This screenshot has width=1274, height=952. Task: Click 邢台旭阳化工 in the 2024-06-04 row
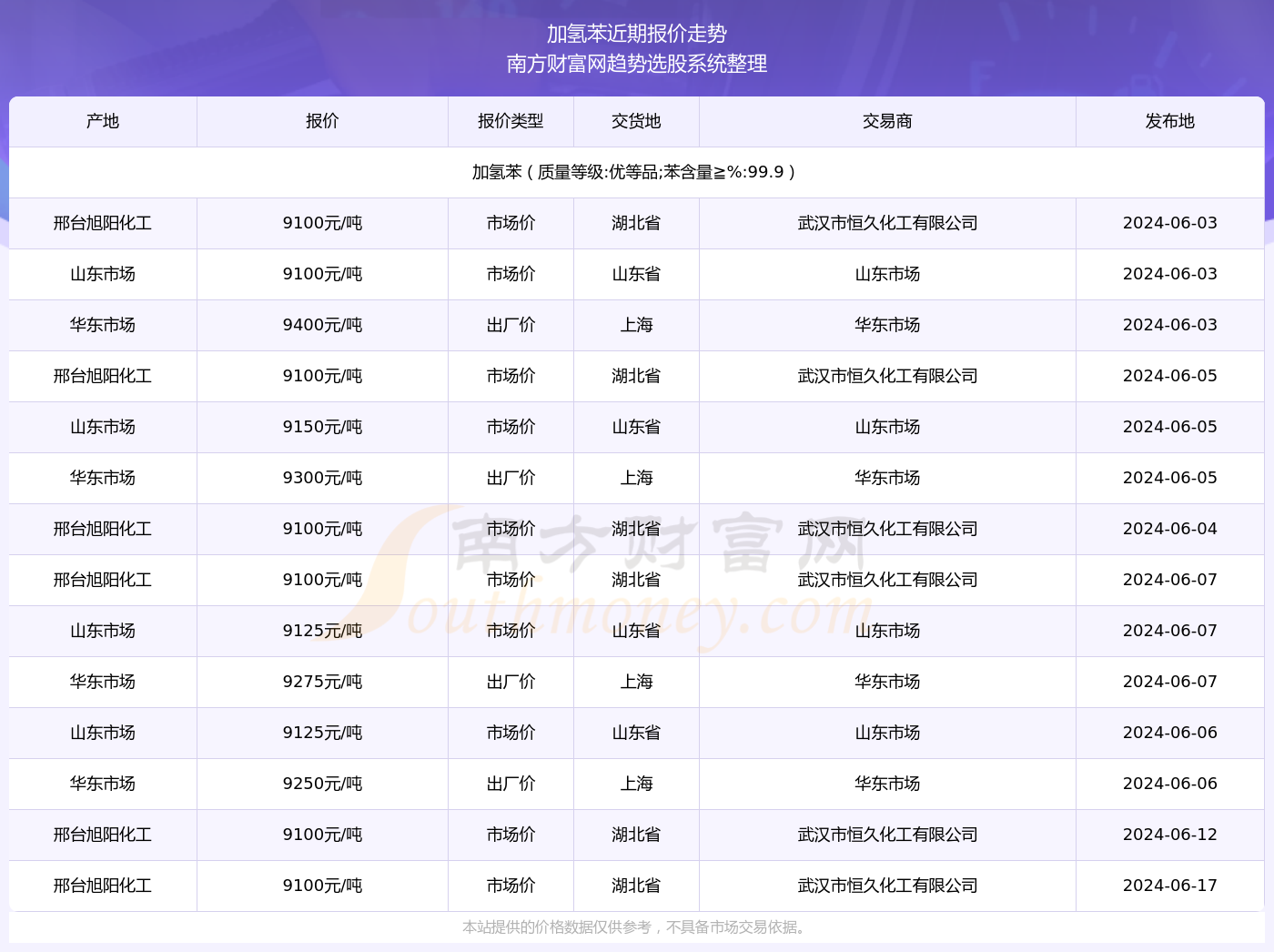coord(103,529)
